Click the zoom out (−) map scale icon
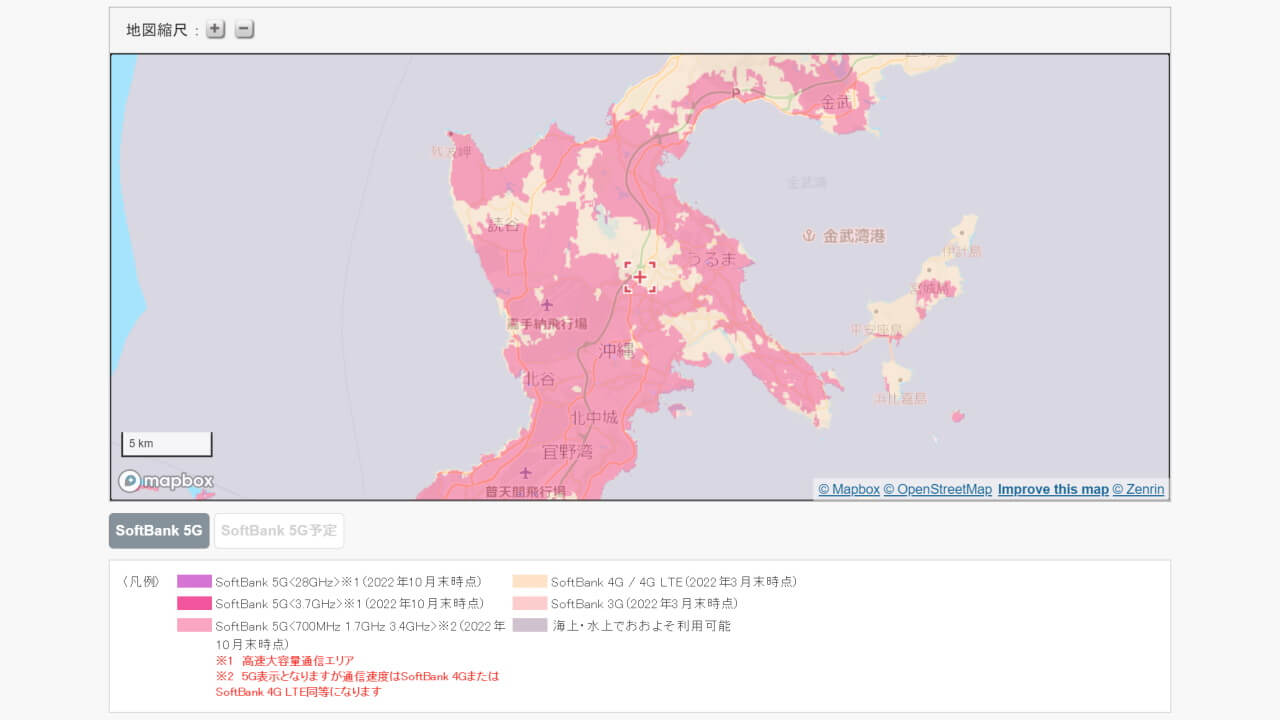 tap(243, 29)
